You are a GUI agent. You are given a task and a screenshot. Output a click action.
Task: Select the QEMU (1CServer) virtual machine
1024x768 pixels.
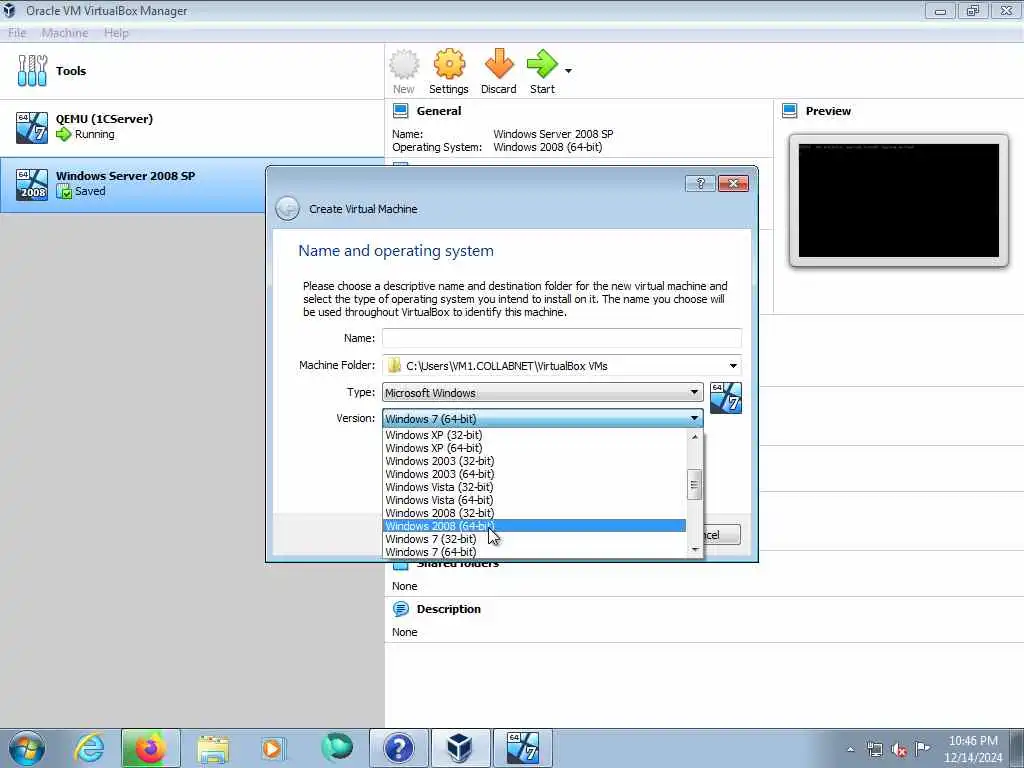[x=192, y=127]
